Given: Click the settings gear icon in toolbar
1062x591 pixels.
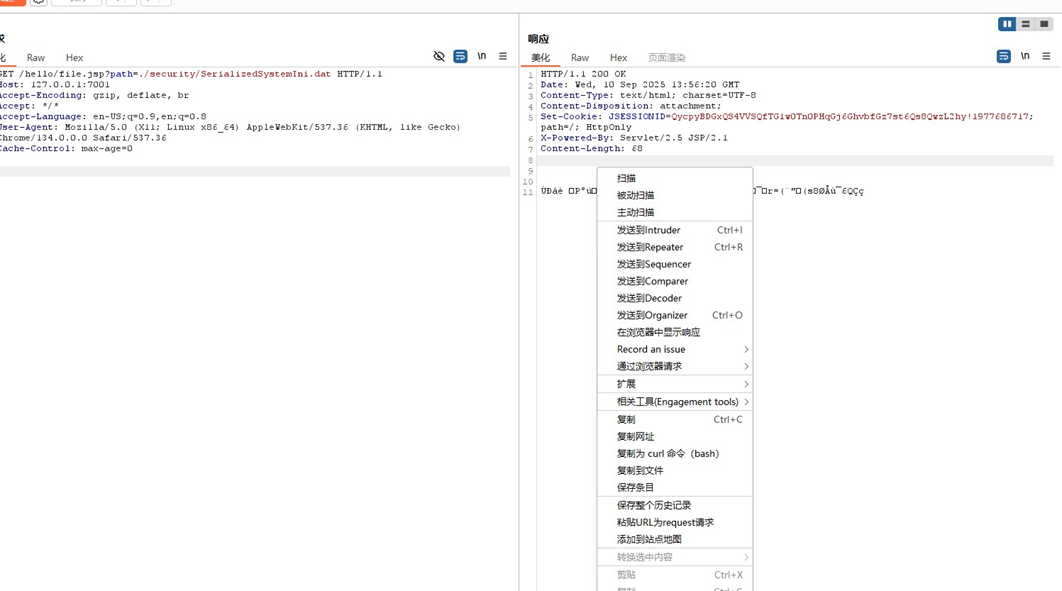Looking at the screenshot, I should [x=38, y=2].
